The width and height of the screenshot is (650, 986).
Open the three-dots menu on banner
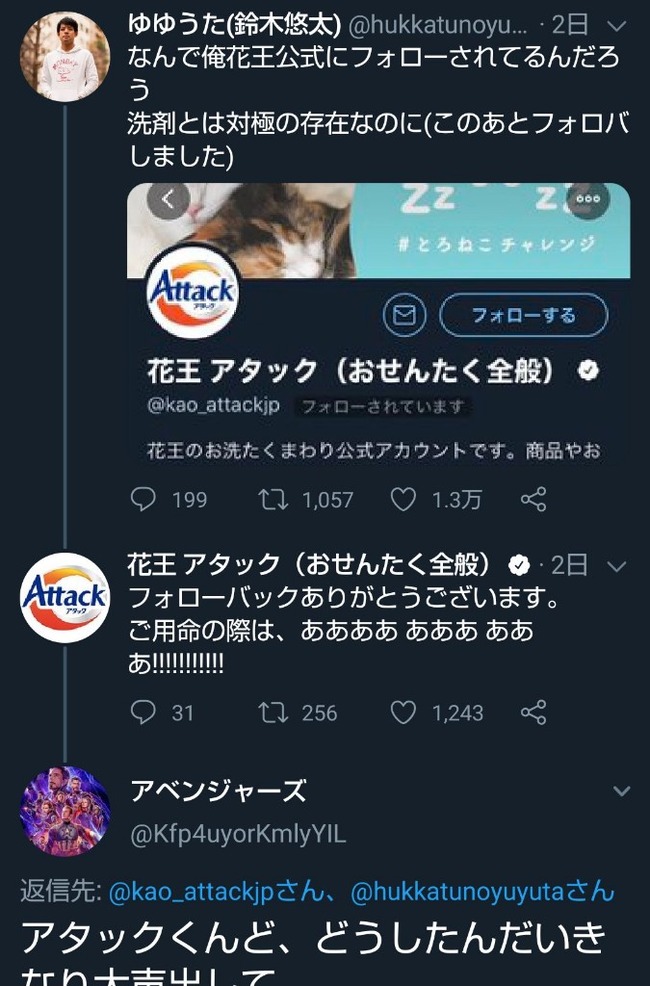(x=588, y=199)
